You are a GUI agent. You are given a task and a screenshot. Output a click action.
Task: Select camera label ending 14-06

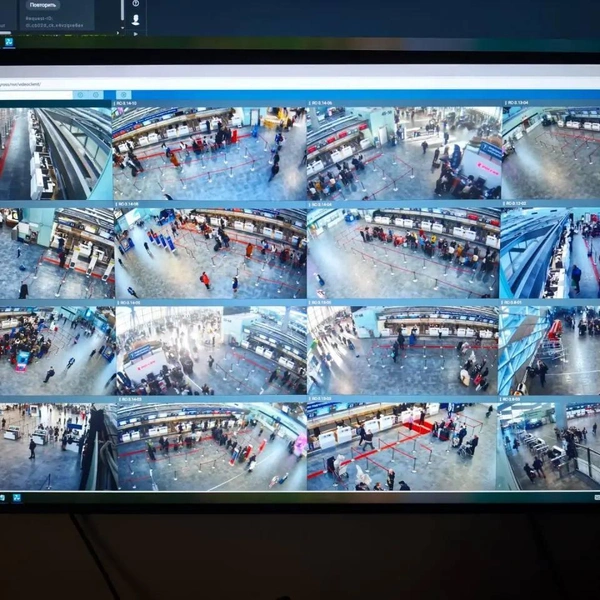(321, 103)
